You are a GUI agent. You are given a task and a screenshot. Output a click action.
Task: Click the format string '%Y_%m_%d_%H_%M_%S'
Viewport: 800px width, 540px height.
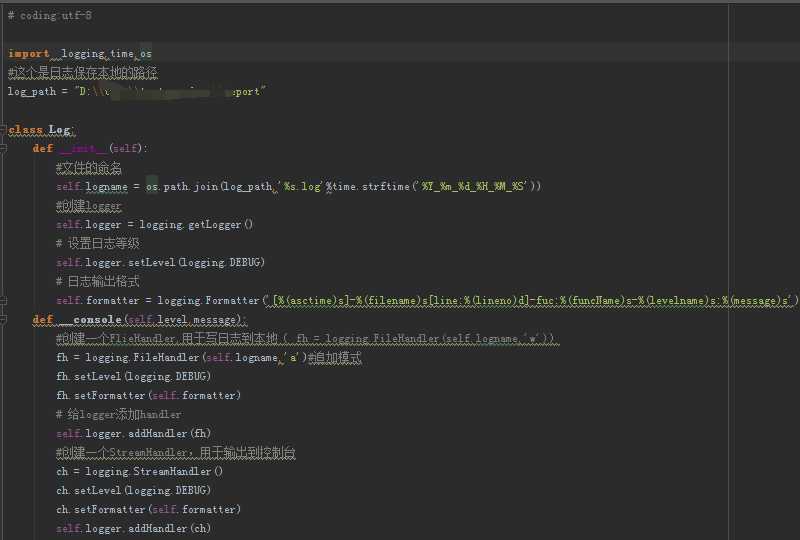[x=473, y=187]
